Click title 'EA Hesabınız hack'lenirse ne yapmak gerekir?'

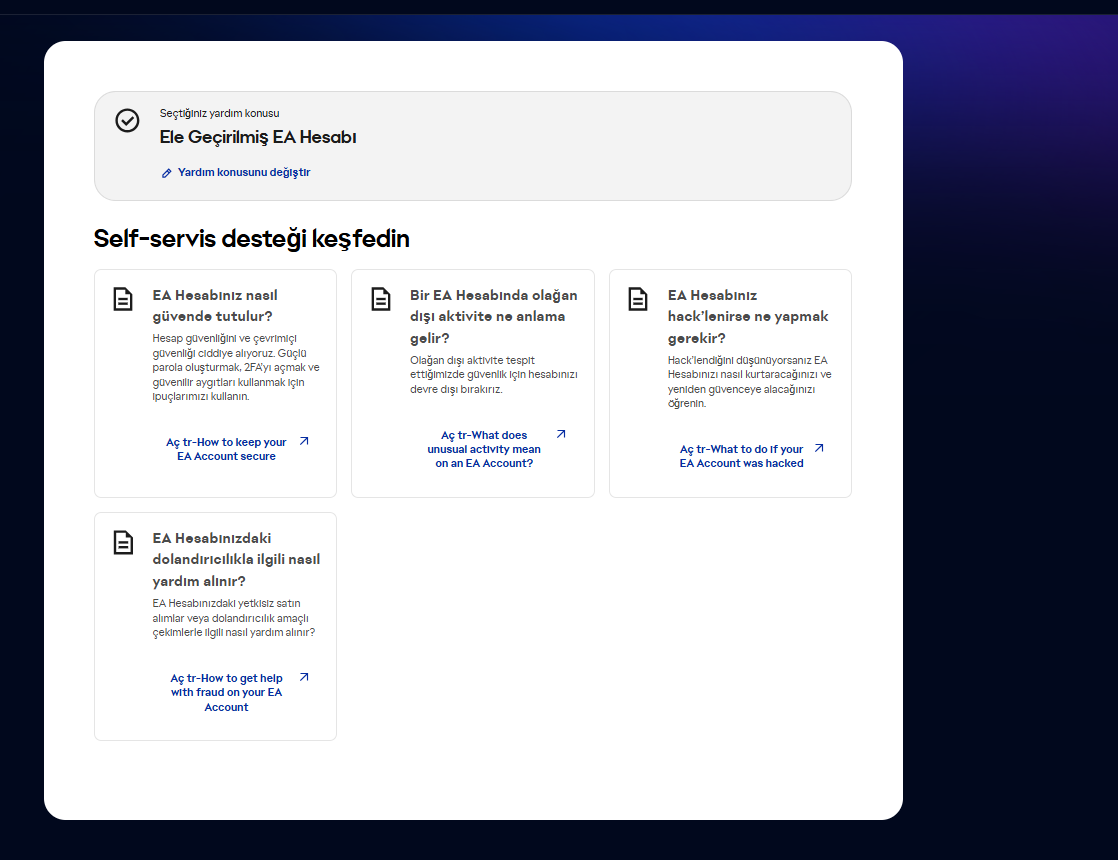click(748, 317)
